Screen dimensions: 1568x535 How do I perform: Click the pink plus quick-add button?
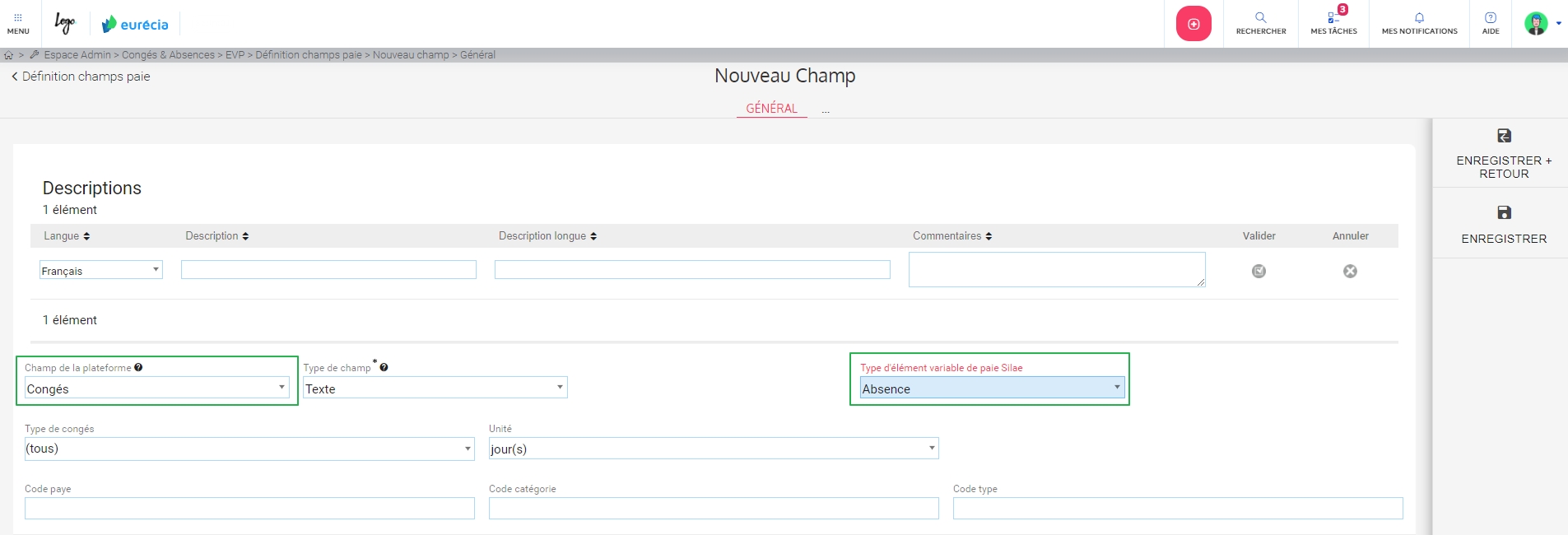1193,24
